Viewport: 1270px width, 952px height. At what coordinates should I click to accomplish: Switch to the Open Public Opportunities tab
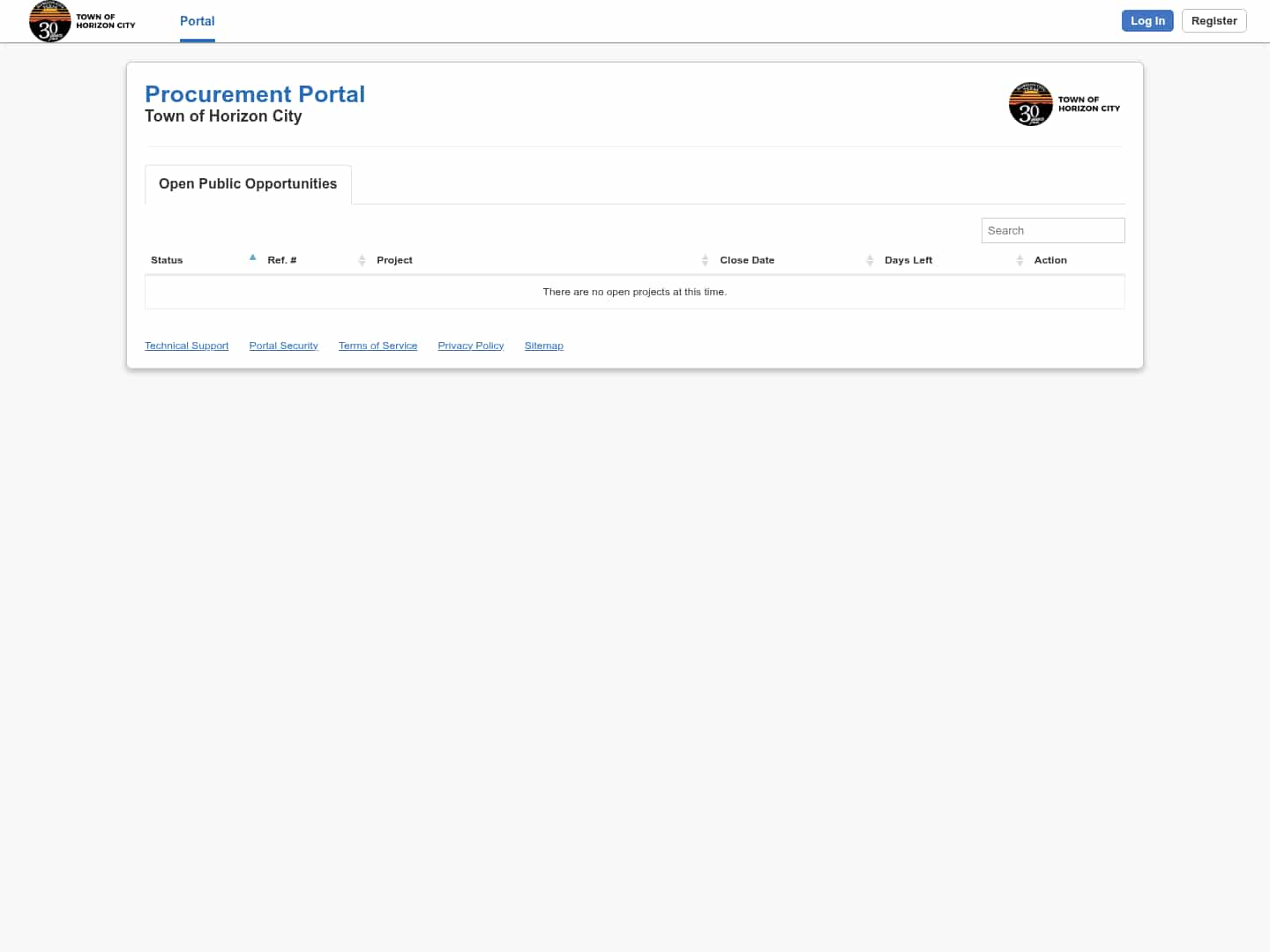click(247, 184)
